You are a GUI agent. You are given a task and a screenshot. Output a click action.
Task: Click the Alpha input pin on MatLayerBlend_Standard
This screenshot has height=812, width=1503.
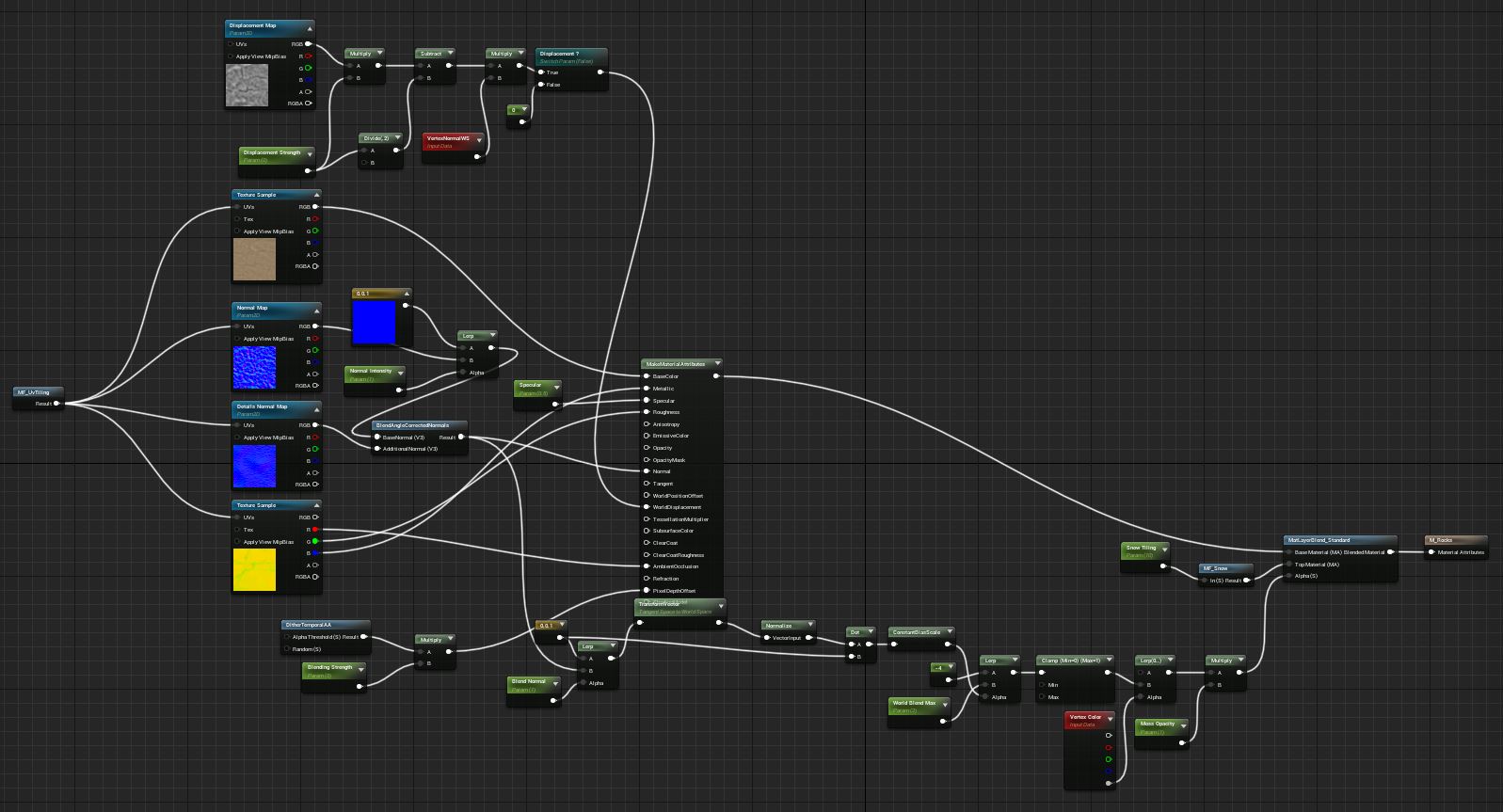tap(1288, 576)
